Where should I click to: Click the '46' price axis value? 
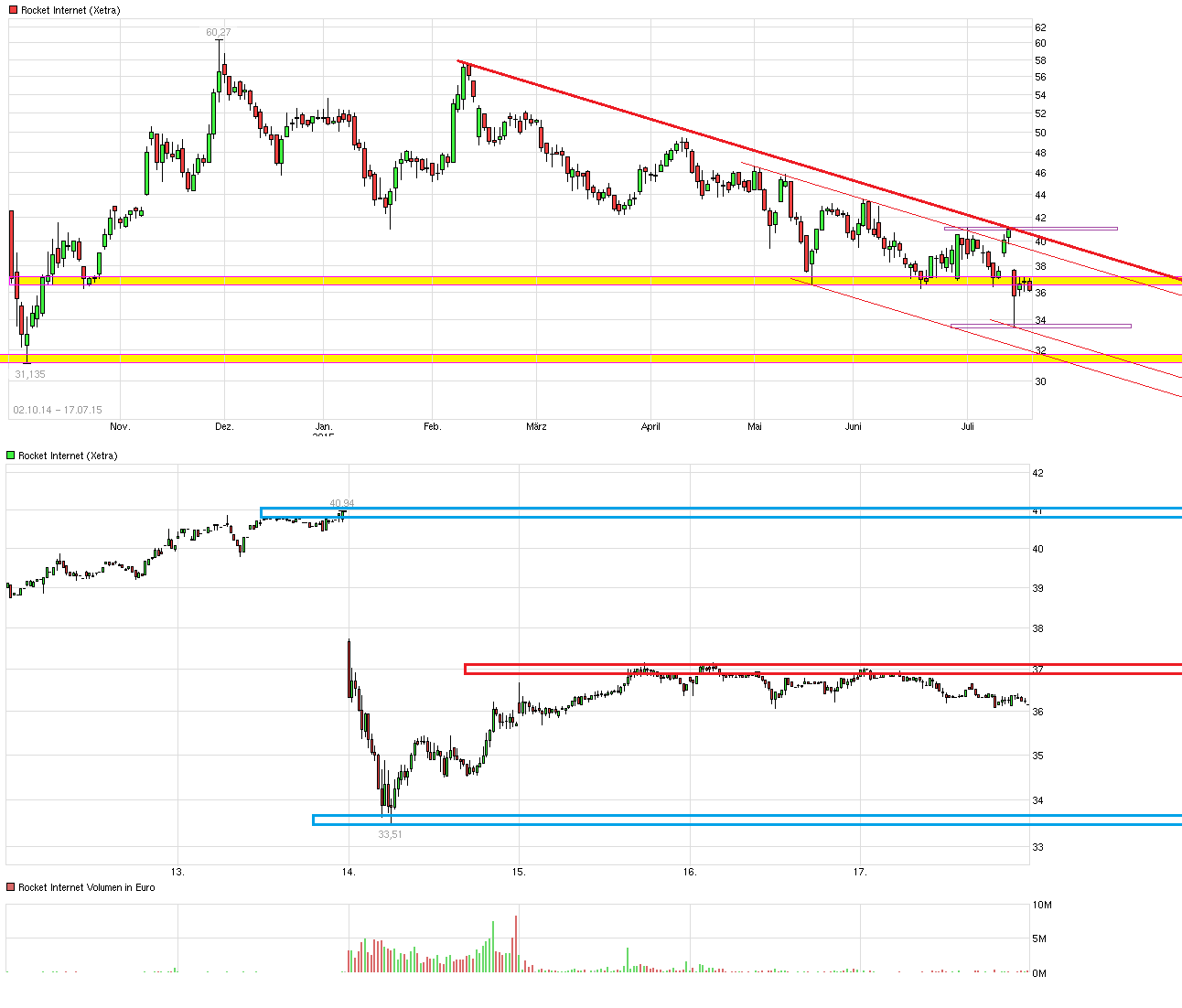1040,173
